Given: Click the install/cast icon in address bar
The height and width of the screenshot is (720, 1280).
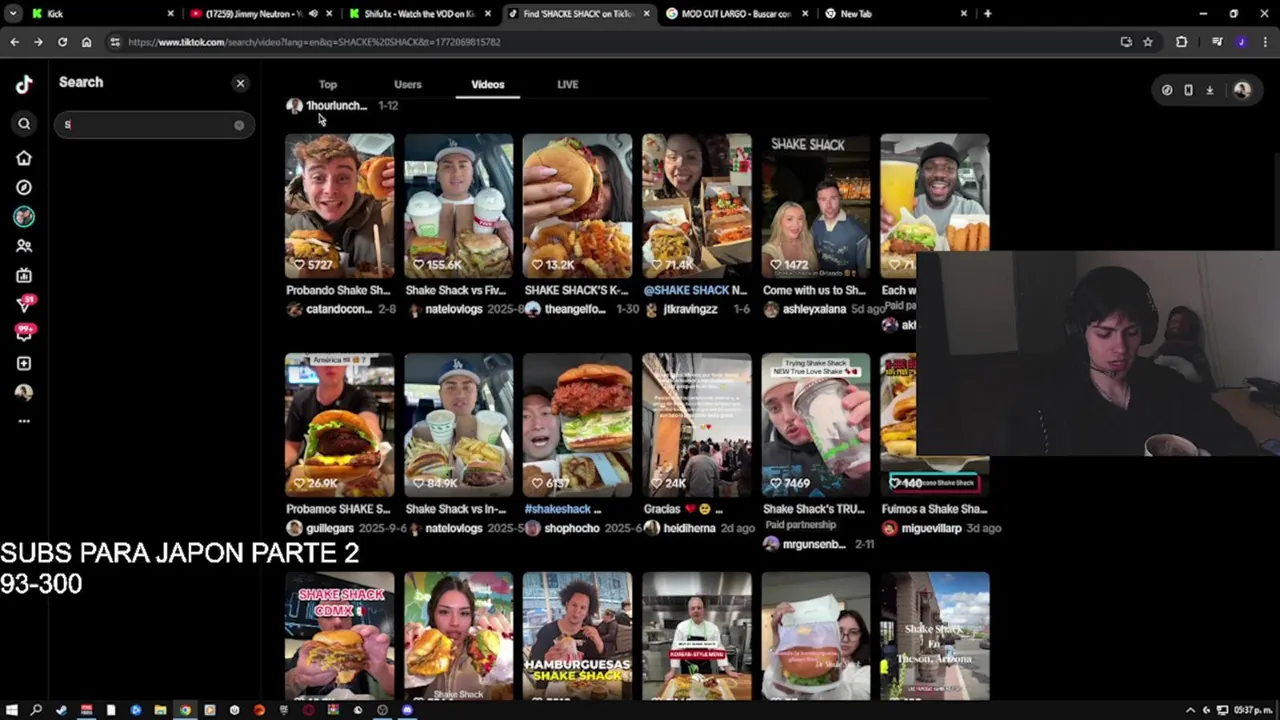Looking at the screenshot, I should 1126,42.
